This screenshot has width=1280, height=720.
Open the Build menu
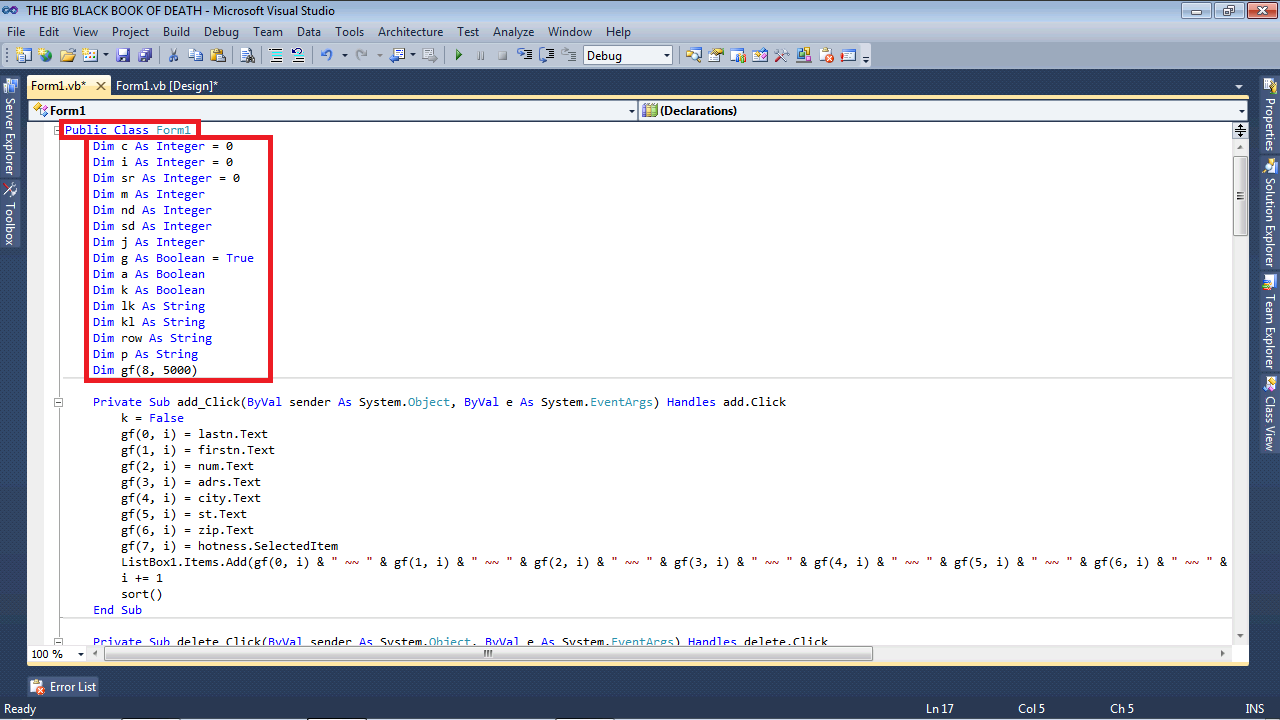click(176, 32)
